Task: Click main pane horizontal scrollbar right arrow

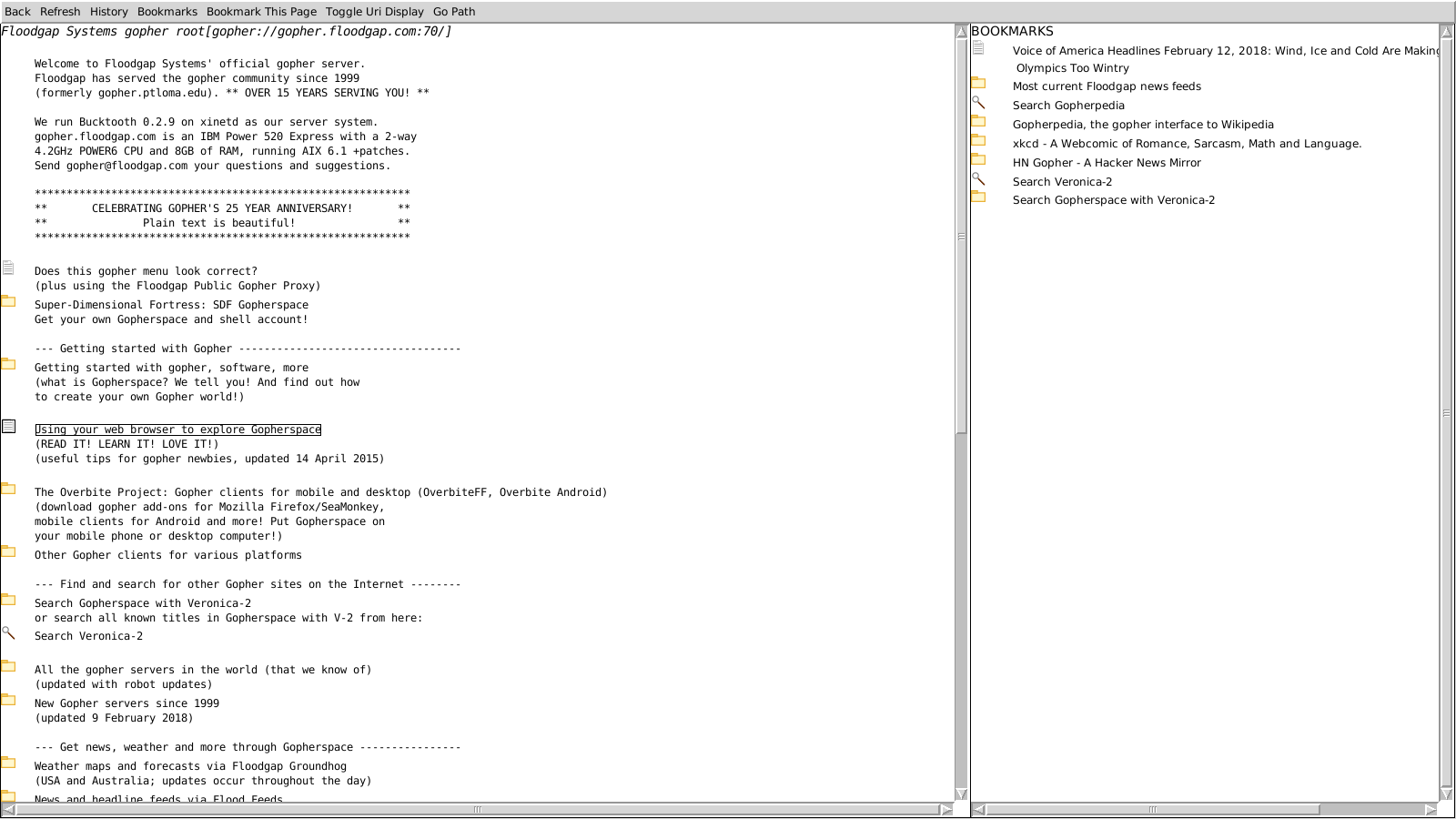Action: coord(946,809)
